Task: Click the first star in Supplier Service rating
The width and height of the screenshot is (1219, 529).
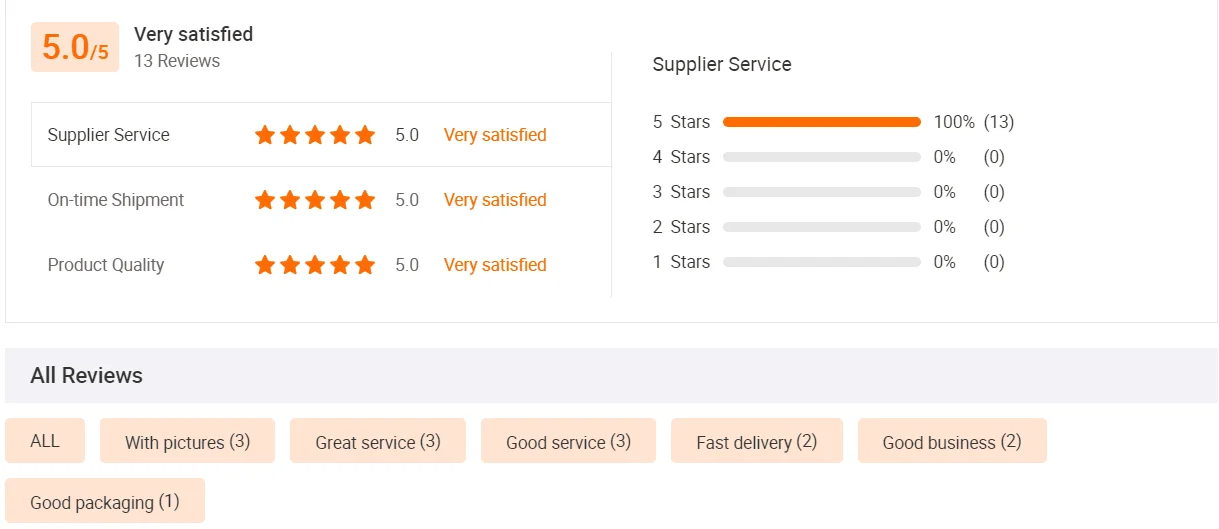Action: (x=265, y=135)
